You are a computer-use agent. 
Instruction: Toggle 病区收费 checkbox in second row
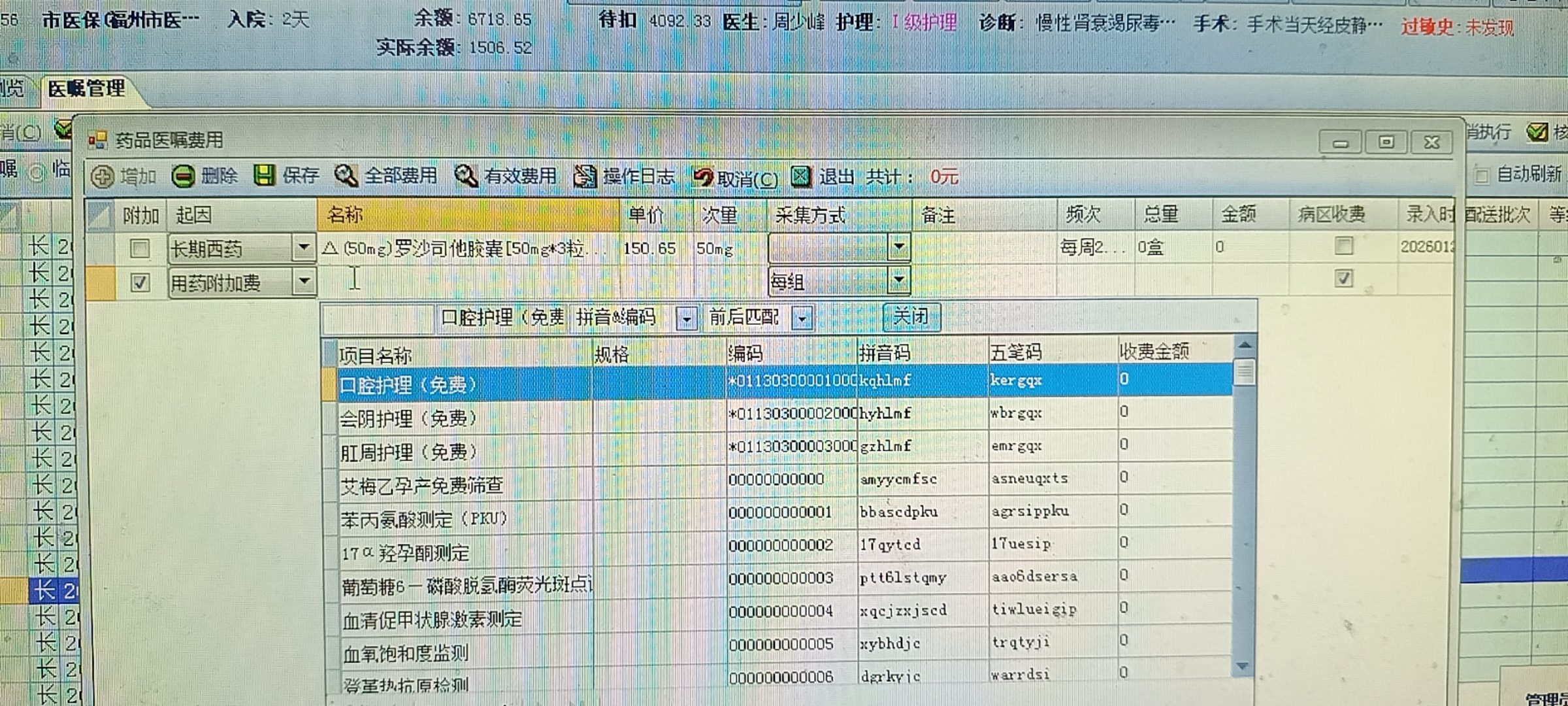(1343, 279)
